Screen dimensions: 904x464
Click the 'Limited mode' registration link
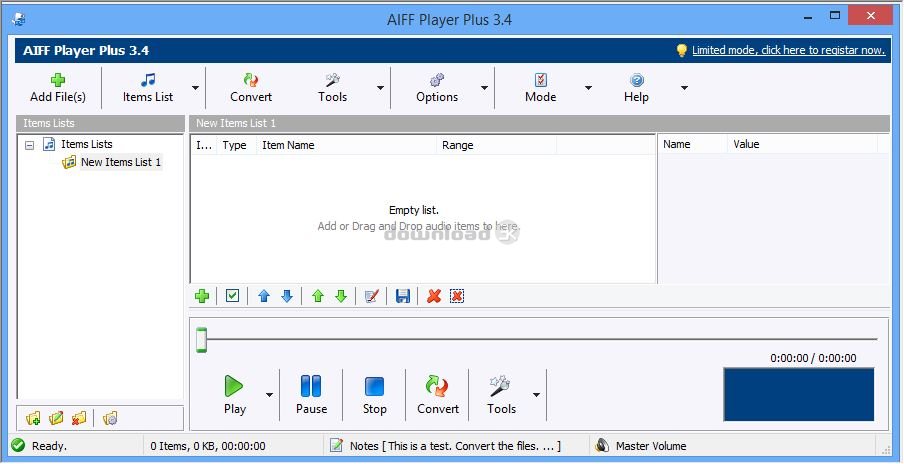pyautogui.click(x=788, y=50)
